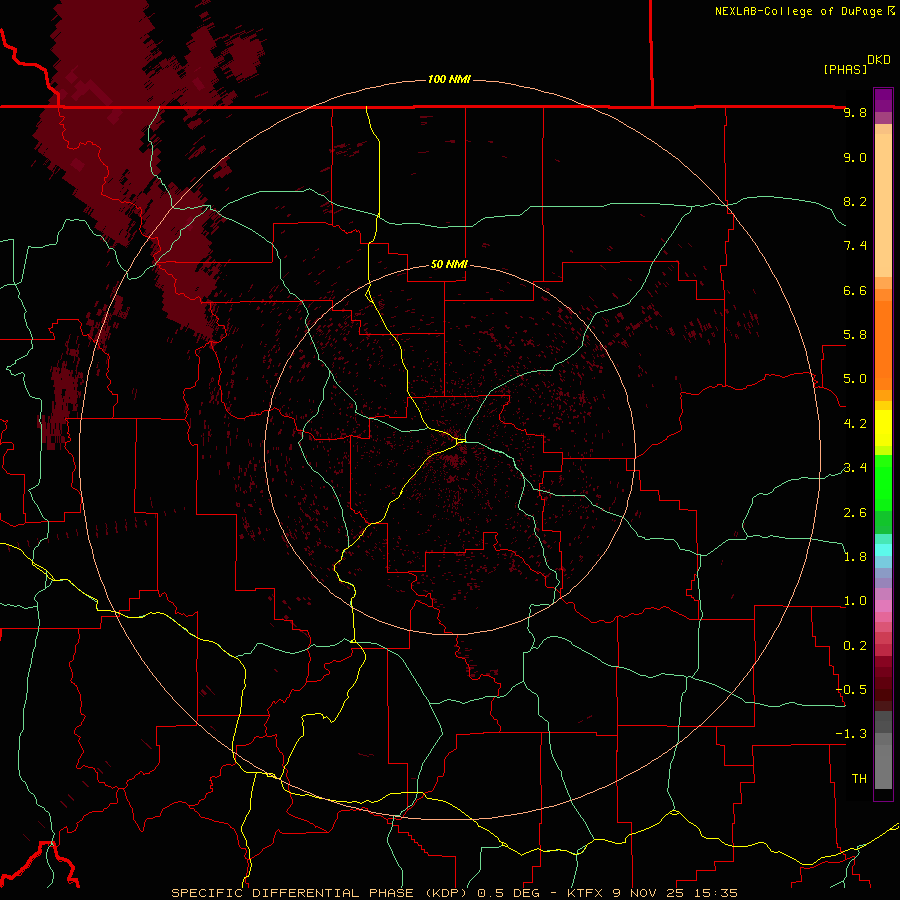Click the KTFX radar site identifier in caption
The image size is (900, 900).
click(x=587, y=893)
